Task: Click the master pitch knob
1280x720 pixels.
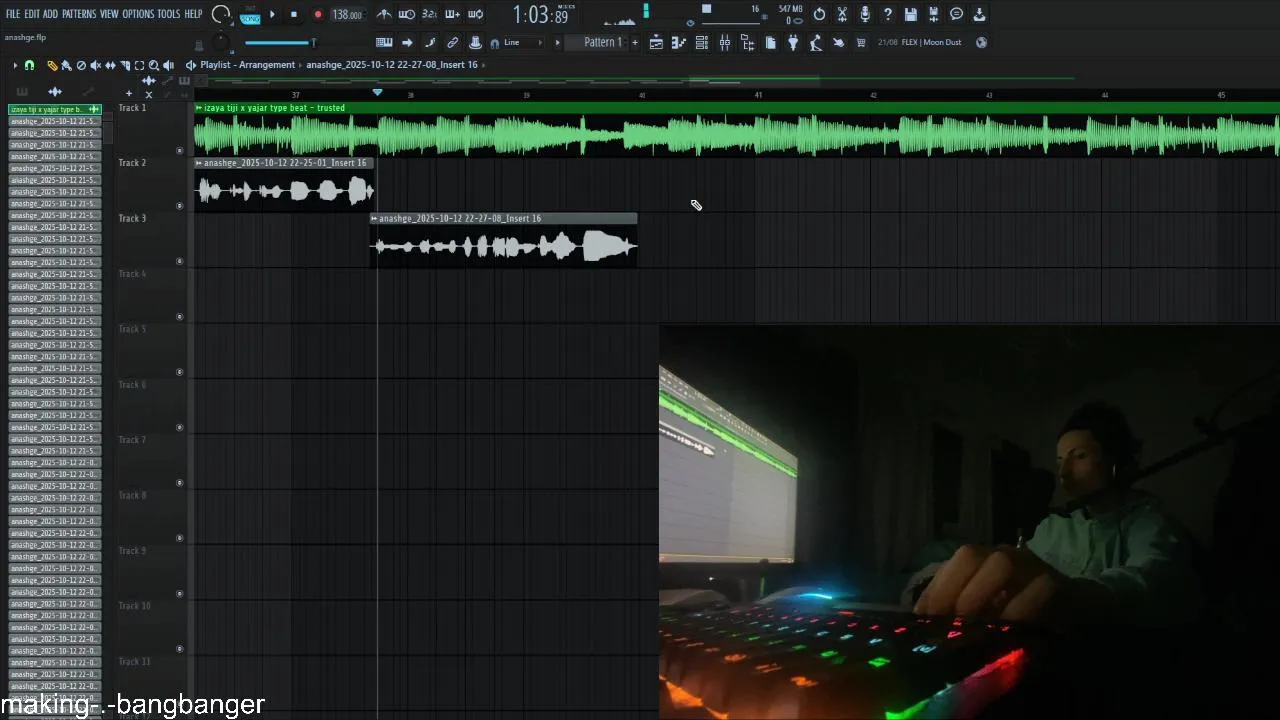Action: (220, 43)
